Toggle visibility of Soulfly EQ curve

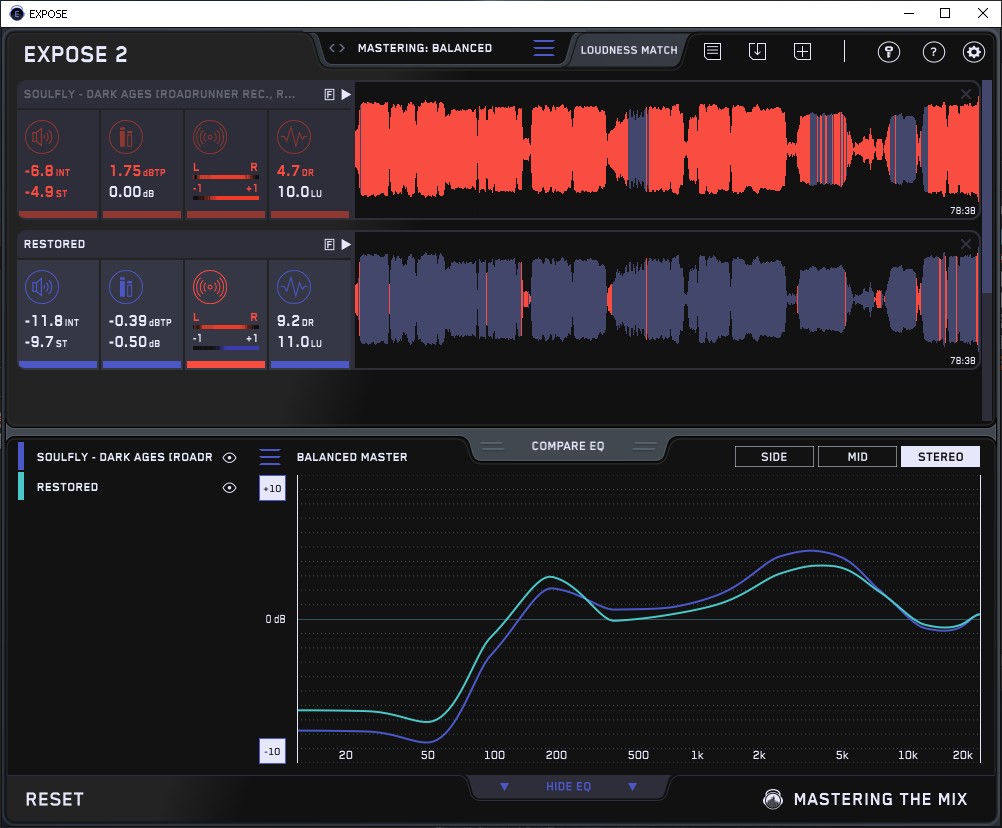pyautogui.click(x=229, y=457)
